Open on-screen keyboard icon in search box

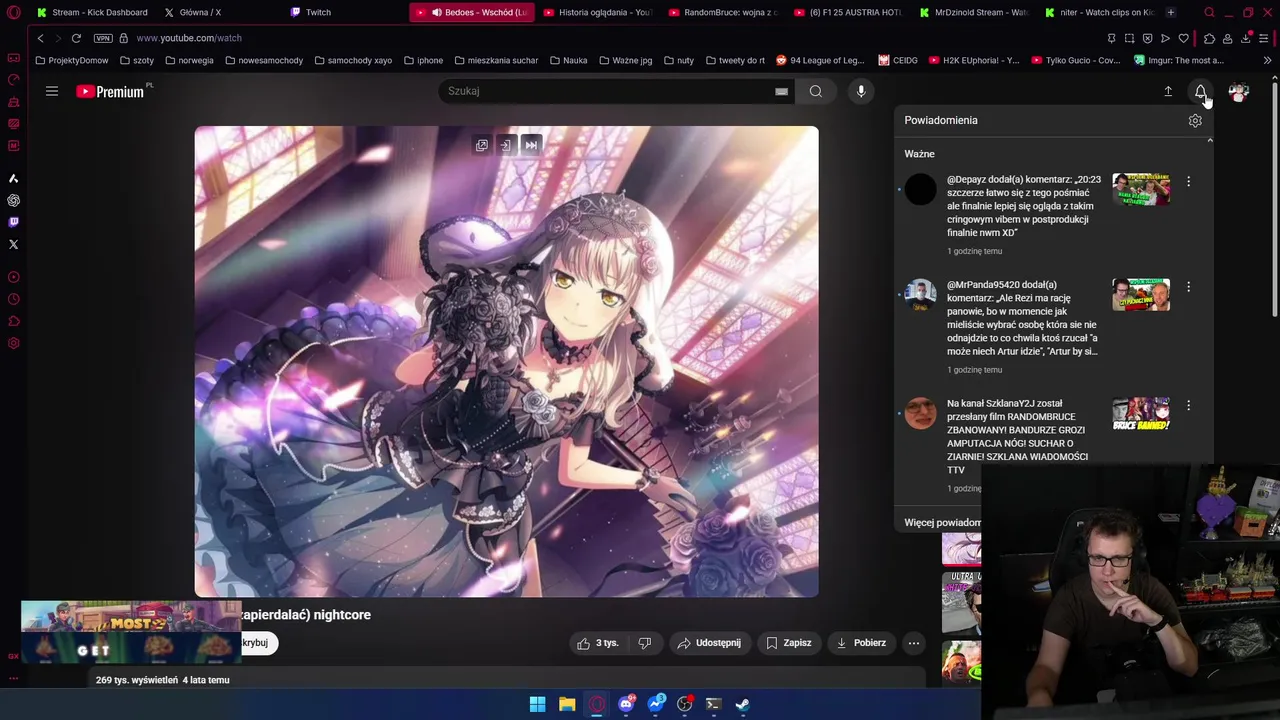(781, 91)
